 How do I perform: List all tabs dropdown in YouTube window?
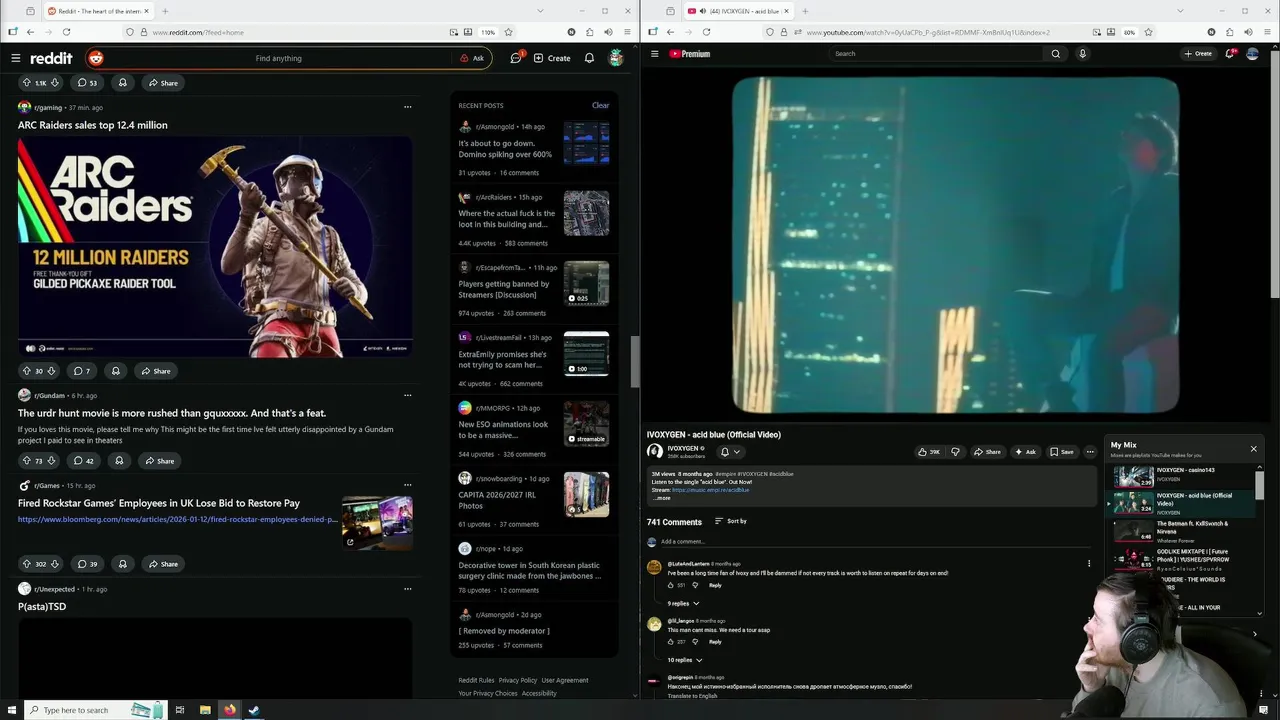click(x=1179, y=11)
